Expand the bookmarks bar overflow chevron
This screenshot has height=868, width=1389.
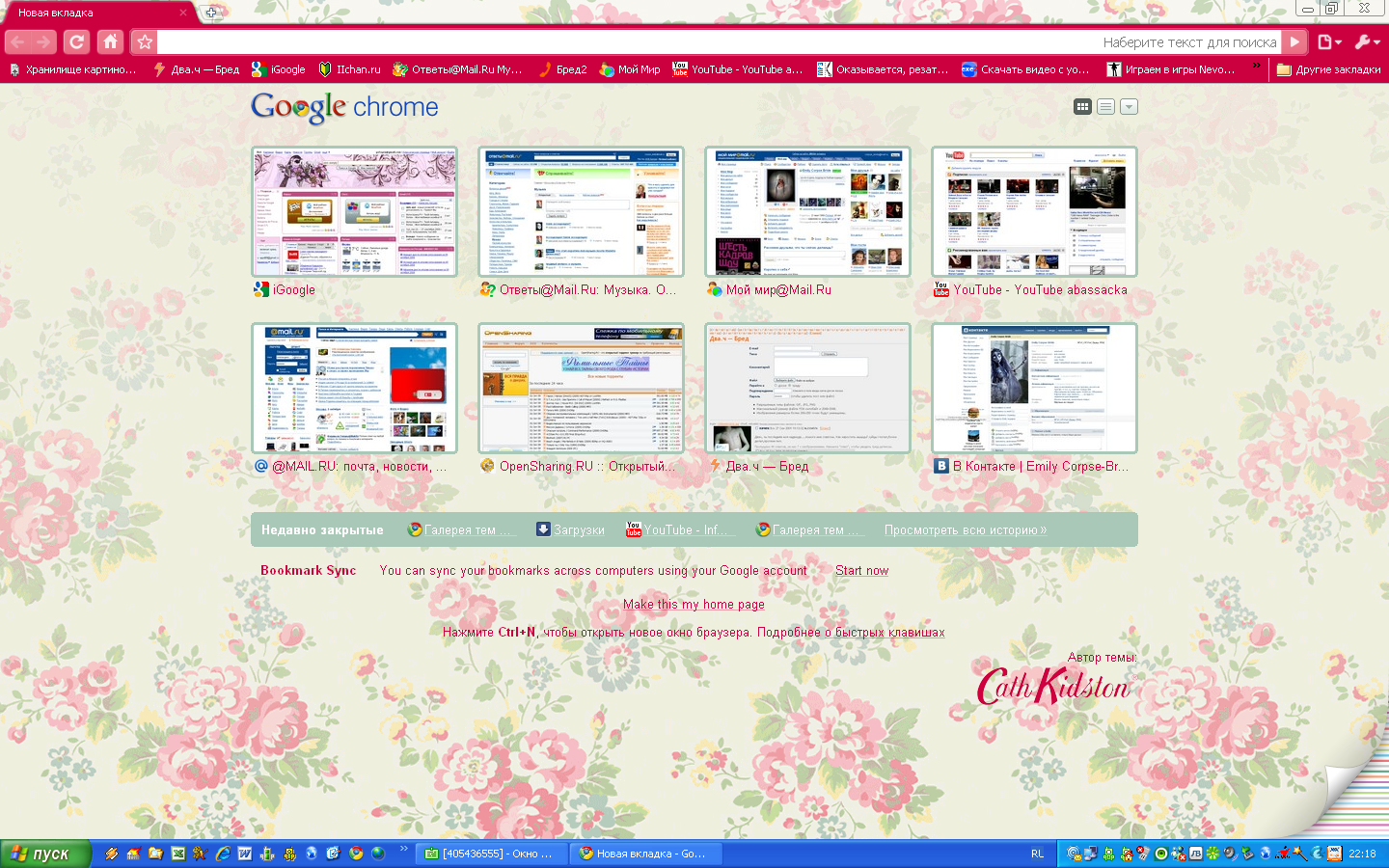(1256, 68)
